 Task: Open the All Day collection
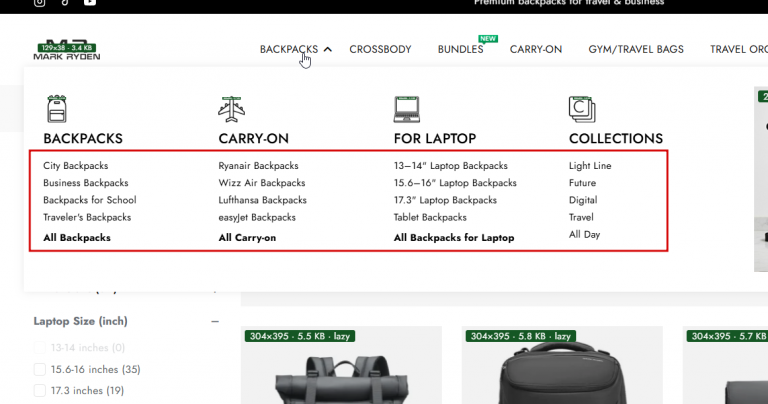click(584, 235)
